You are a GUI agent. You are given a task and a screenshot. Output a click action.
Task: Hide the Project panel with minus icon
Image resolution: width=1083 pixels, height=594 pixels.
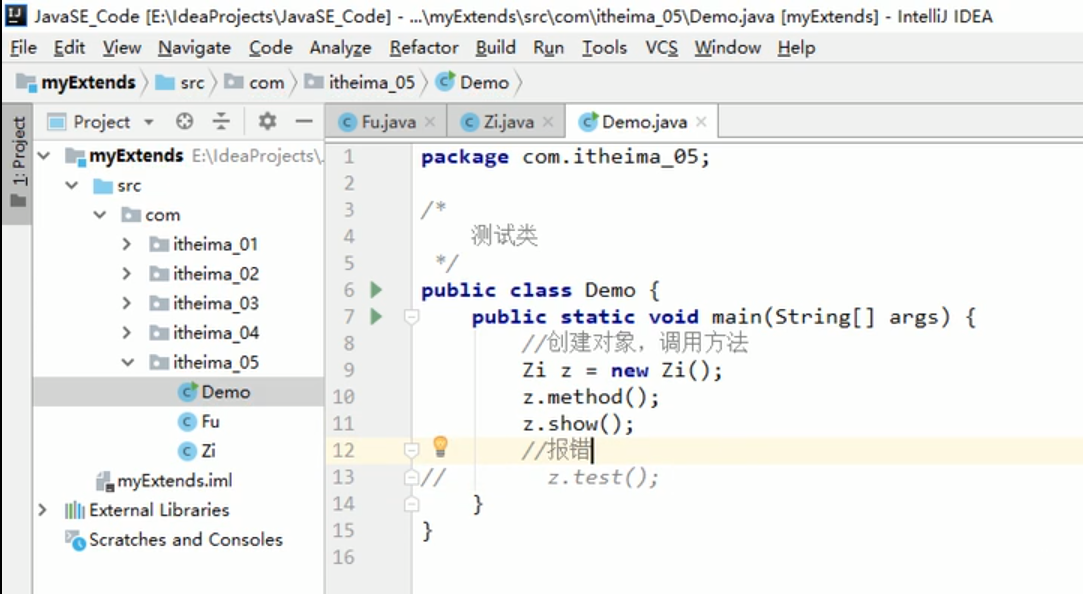[304, 122]
